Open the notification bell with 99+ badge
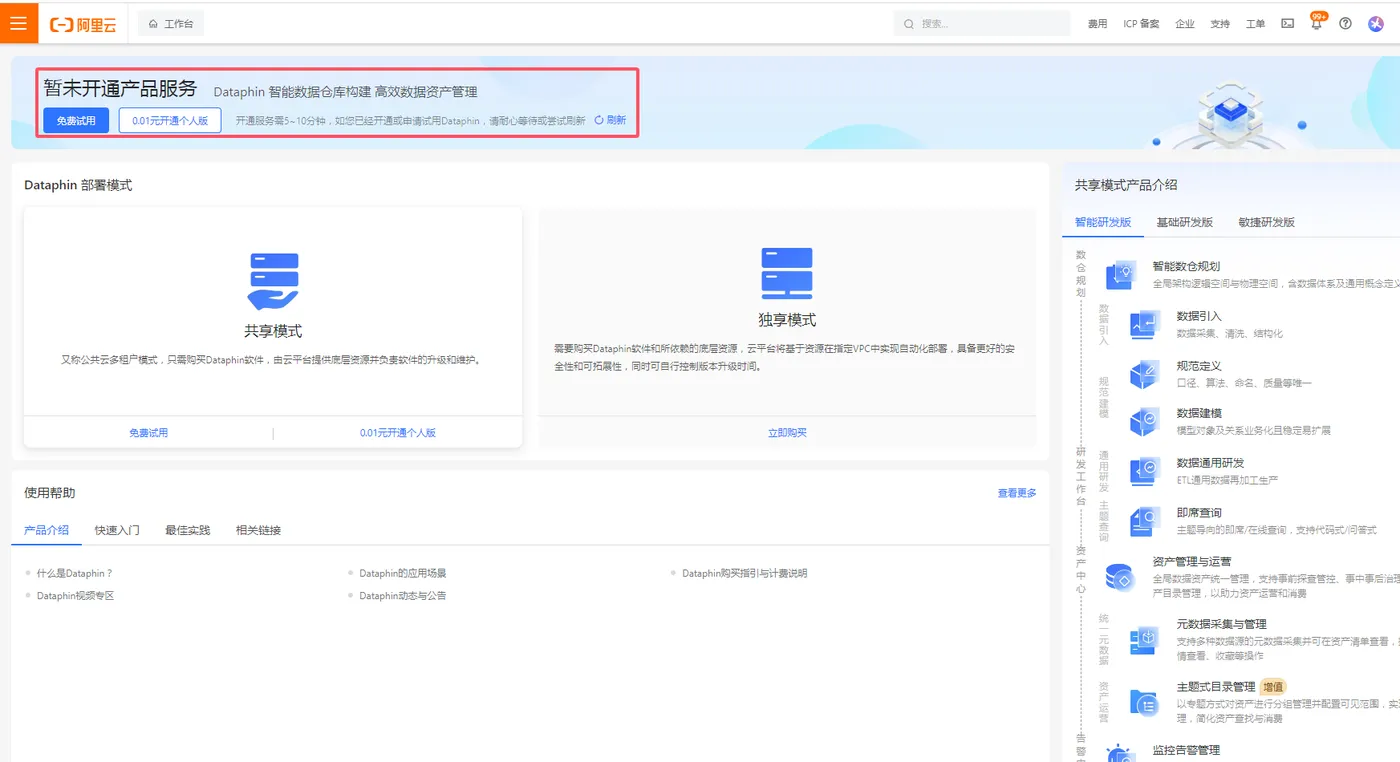1400x762 pixels. pyautogui.click(x=1316, y=22)
